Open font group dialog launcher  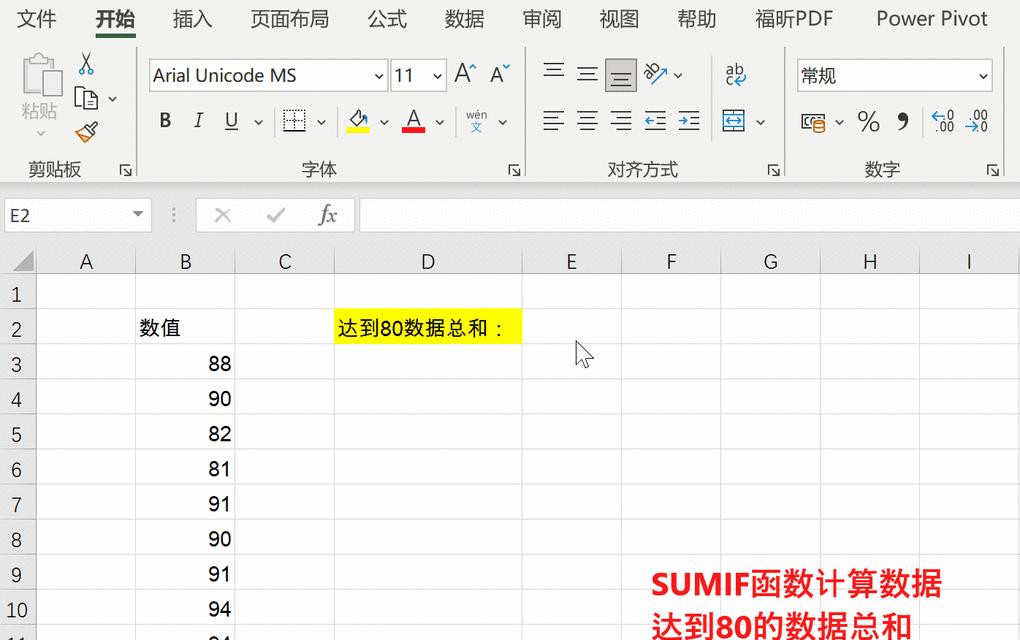[514, 170]
